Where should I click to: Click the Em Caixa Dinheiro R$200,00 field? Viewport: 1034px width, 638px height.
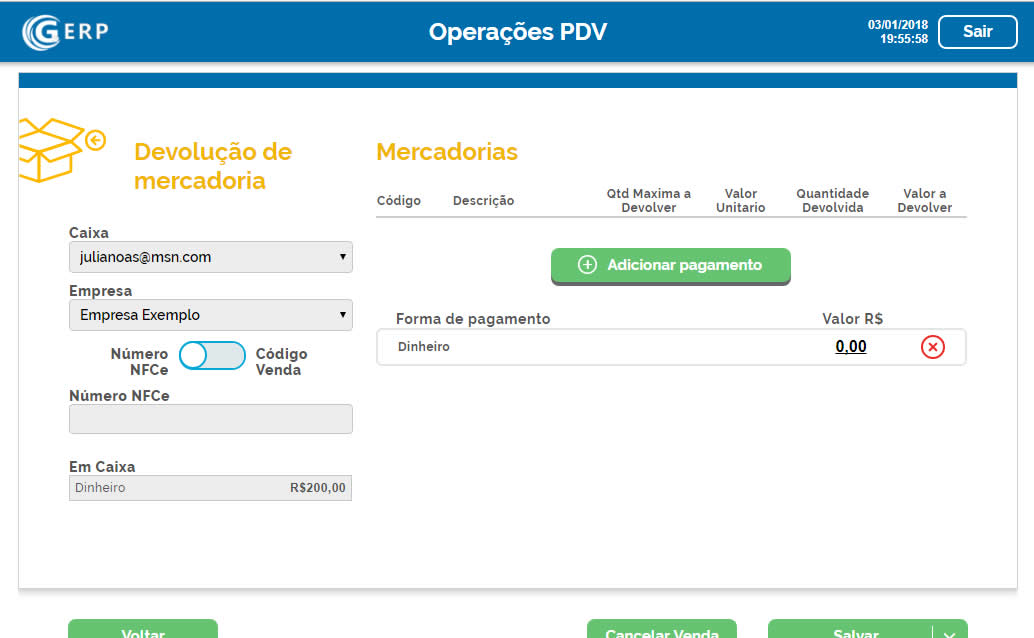tap(210, 488)
